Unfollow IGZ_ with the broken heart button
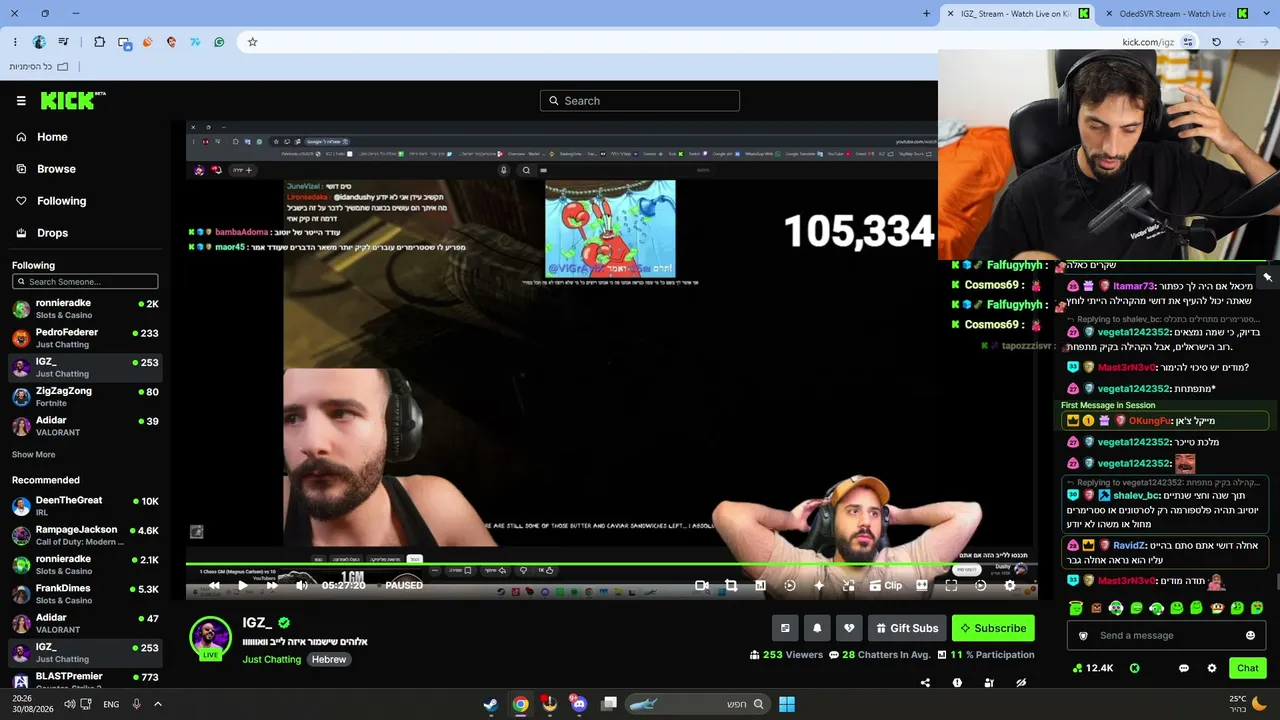Viewport: 1280px width, 720px height. [x=849, y=628]
